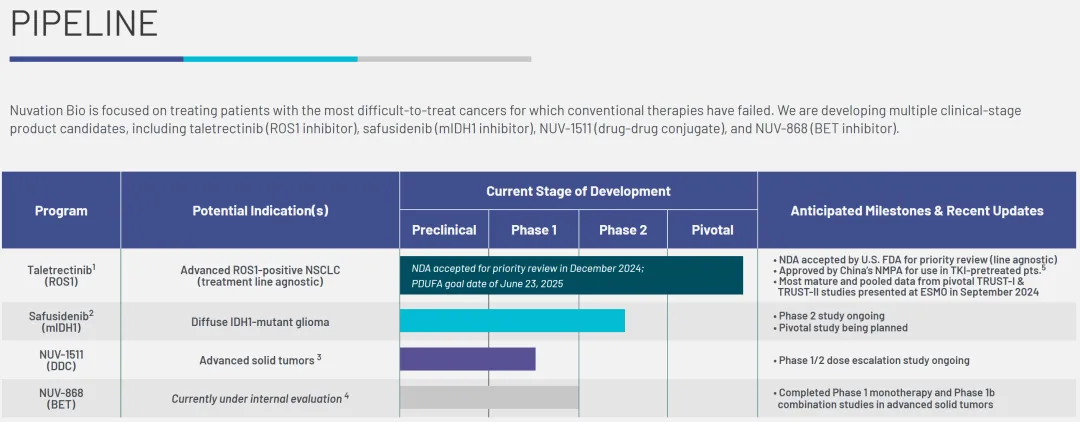
Task: Click the dark blue segment under the heading
Action: [x=96, y=59]
